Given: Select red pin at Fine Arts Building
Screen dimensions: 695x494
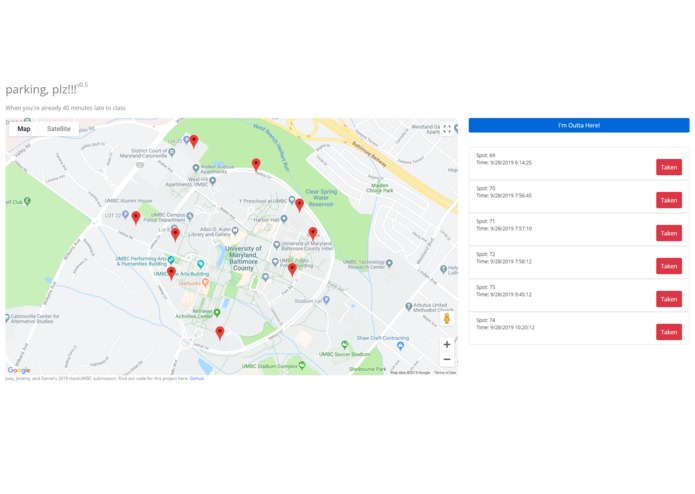Looking at the screenshot, I should tap(172, 273).
